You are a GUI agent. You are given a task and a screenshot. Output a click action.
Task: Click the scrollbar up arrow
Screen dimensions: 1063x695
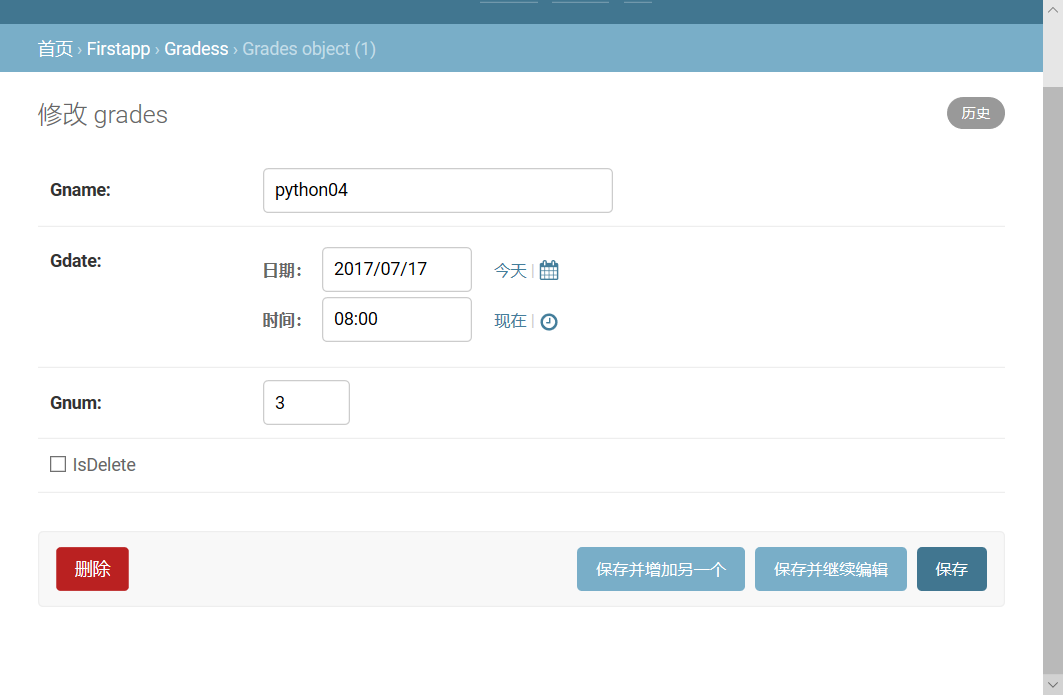(x=1053, y=9)
